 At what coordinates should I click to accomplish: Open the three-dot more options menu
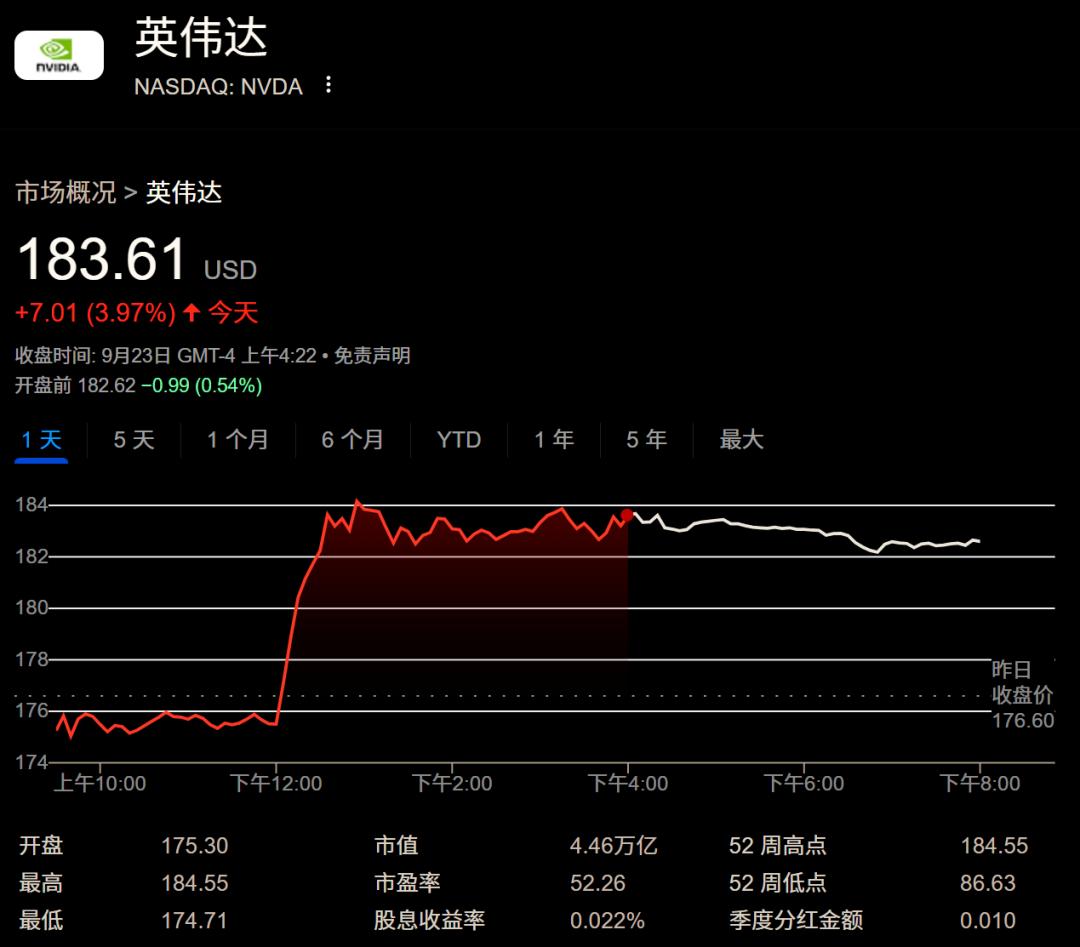328,86
